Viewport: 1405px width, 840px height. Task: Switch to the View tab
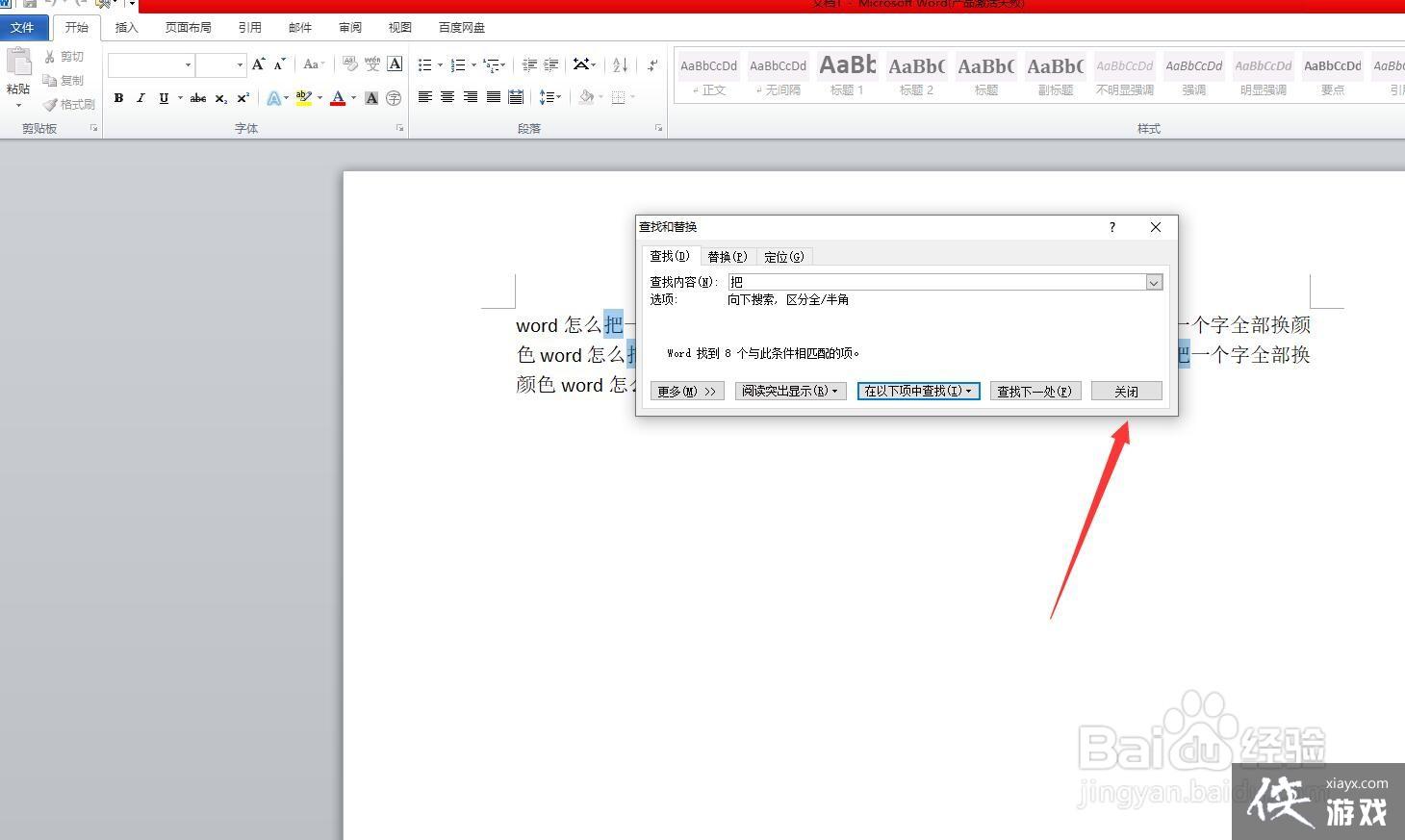pos(400,27)
